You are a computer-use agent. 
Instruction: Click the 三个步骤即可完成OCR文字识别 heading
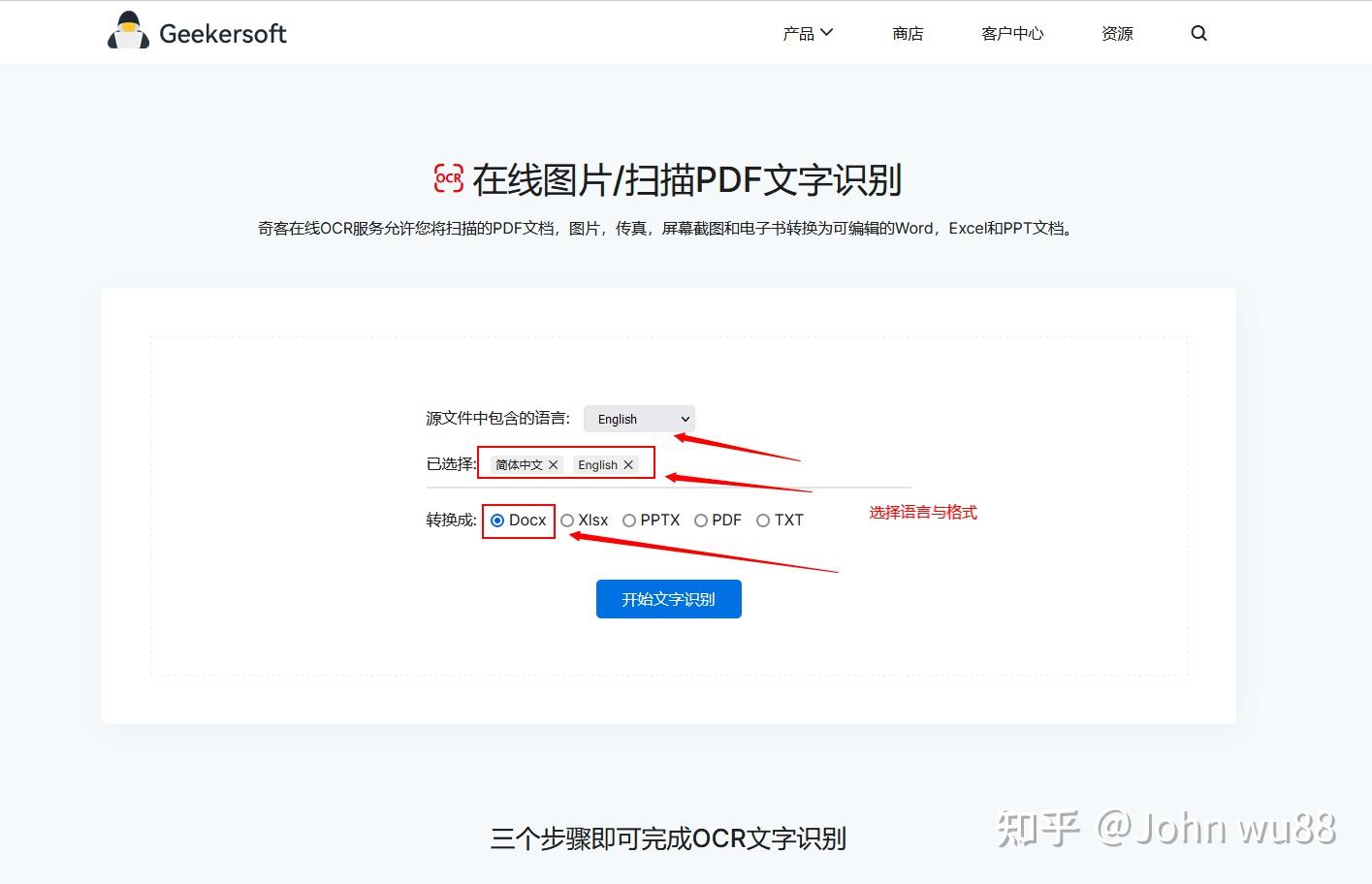(x=668, y=838)
